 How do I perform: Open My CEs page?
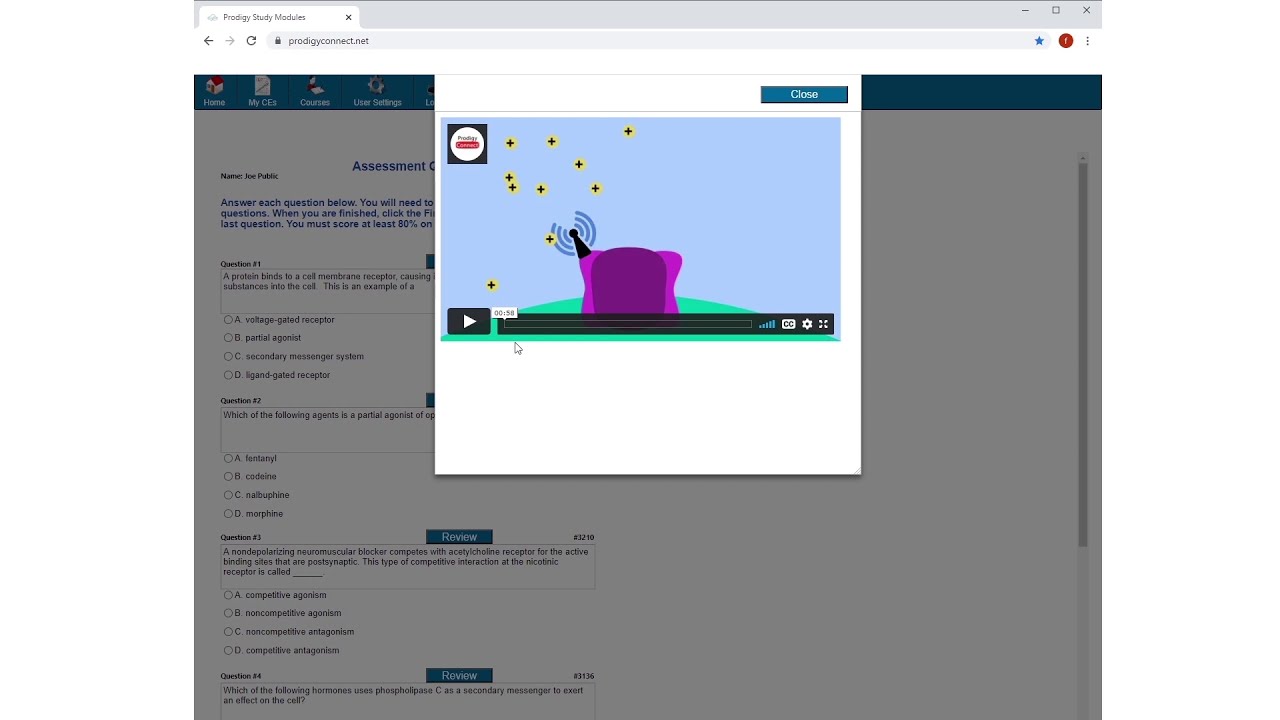click(263, 91)
